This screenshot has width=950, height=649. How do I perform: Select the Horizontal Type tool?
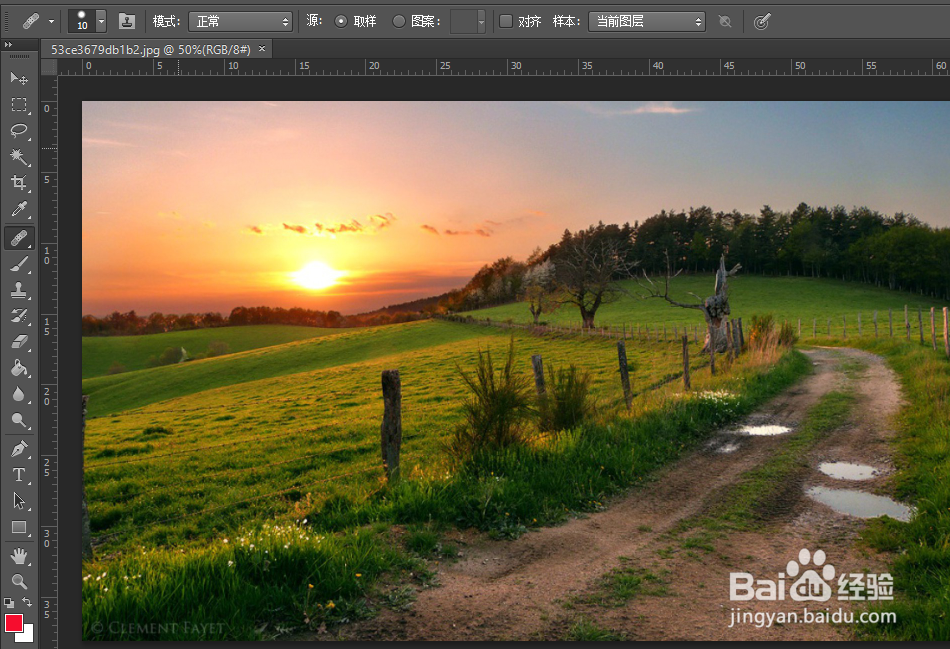pos(19,475)
